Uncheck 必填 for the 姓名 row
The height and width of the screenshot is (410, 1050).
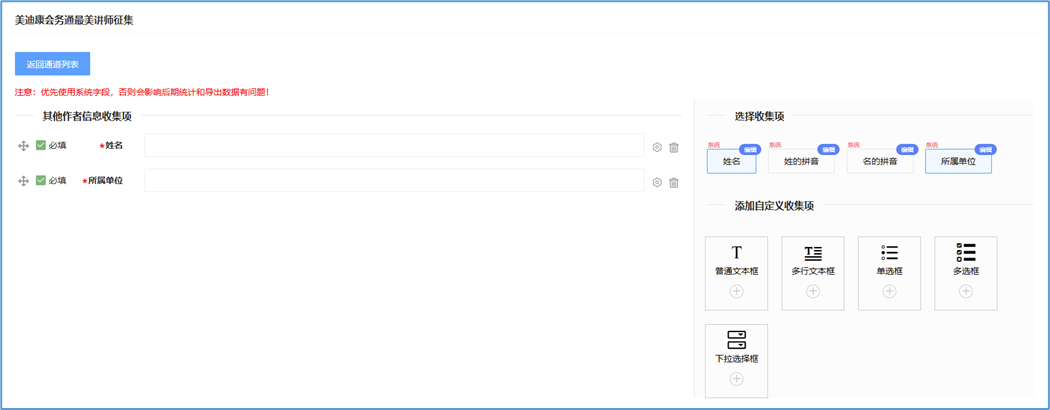point(41,146)
